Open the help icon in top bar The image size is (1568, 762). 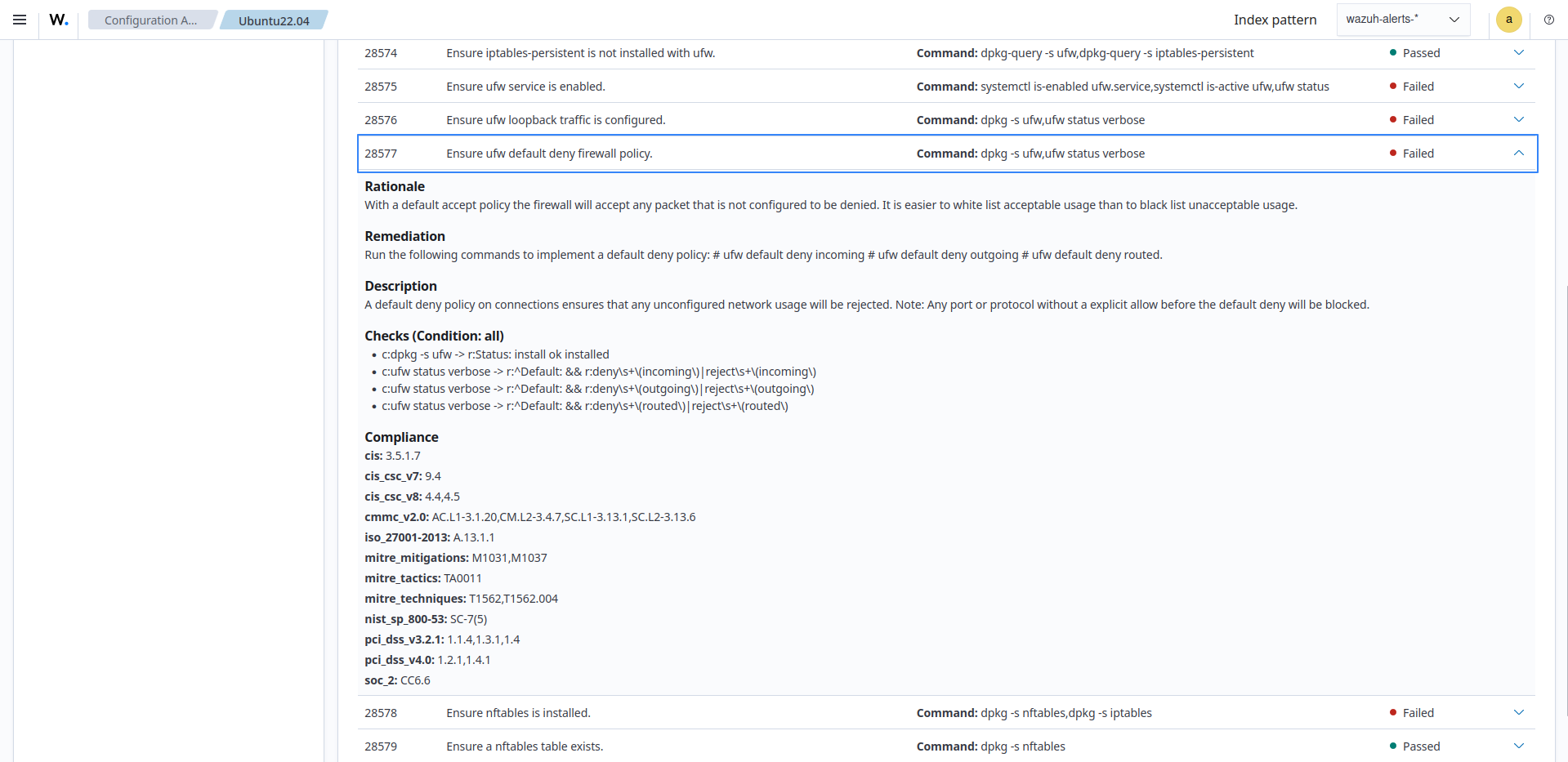click(x=1548, y=20)
